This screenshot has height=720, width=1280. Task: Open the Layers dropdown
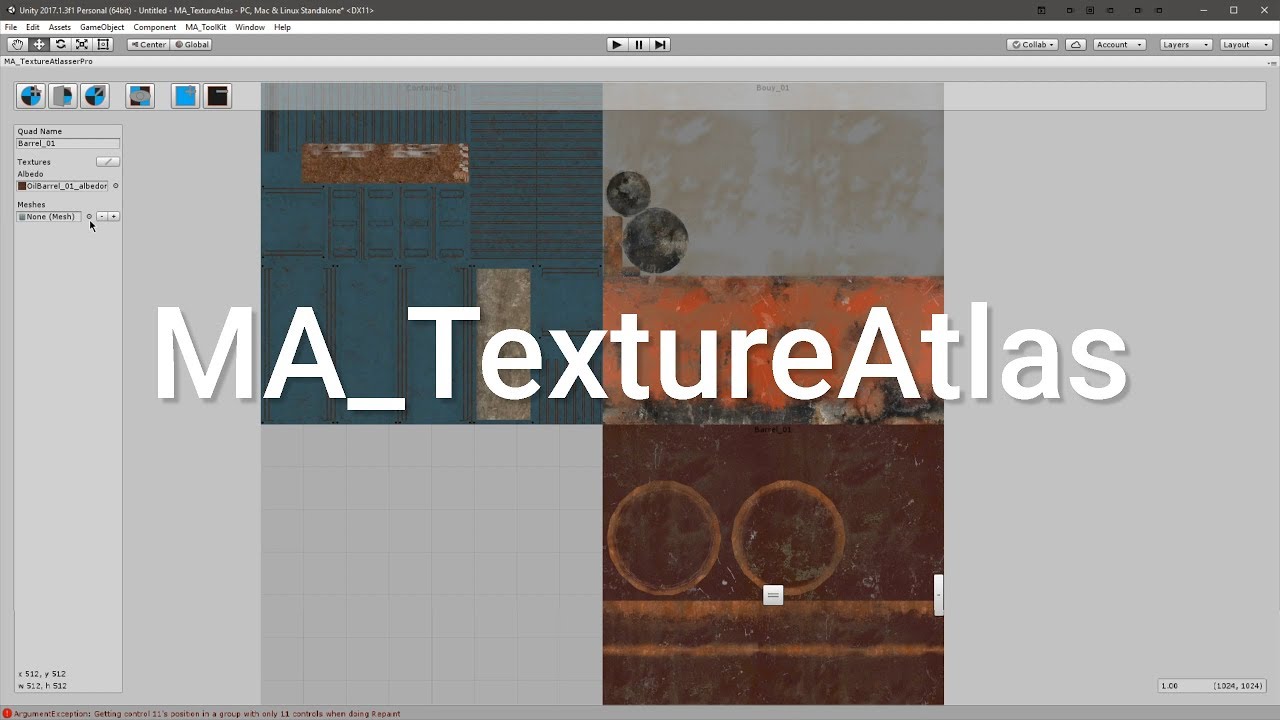pos(1186,44)
